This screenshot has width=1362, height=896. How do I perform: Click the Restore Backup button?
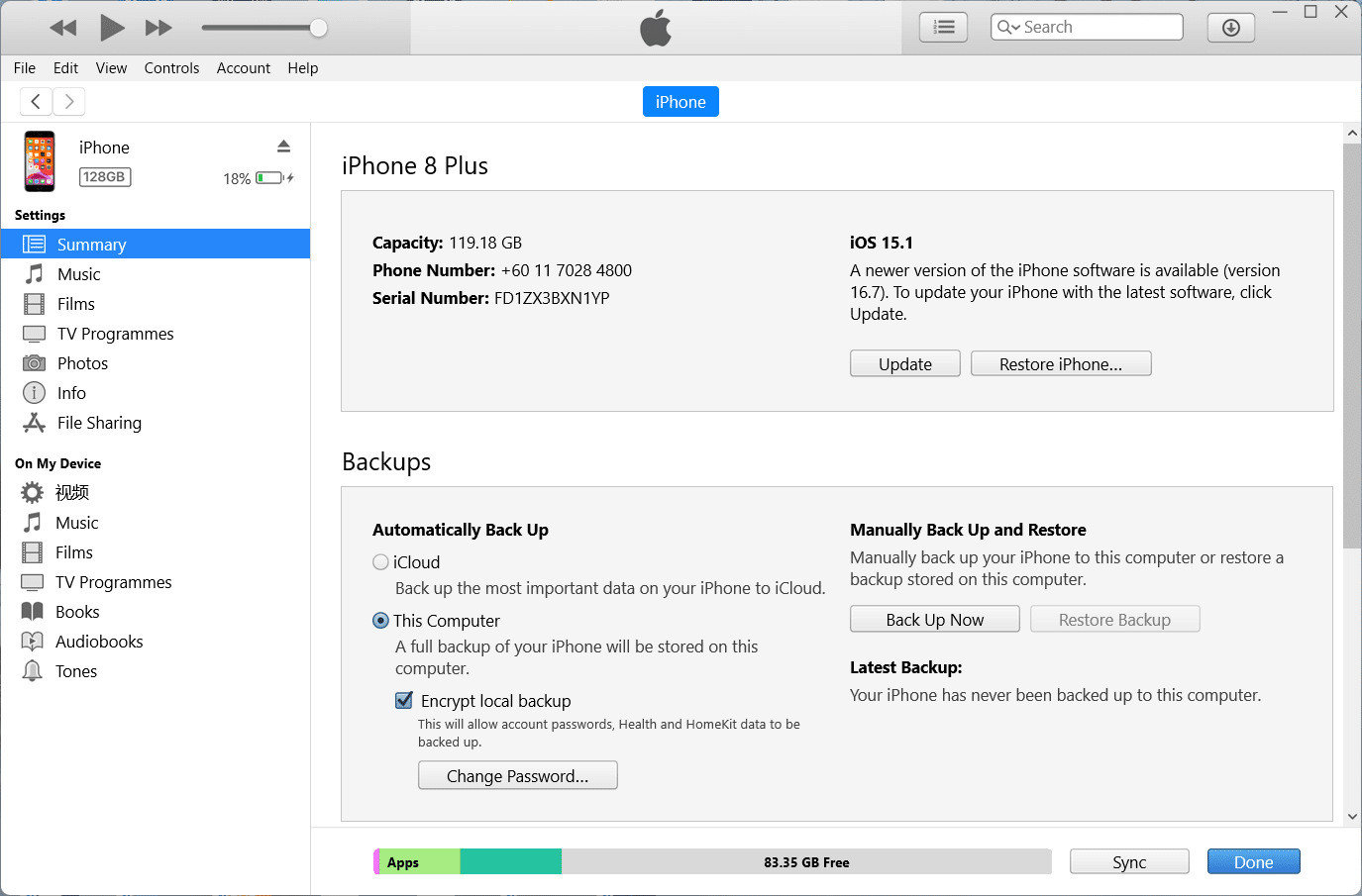click(x=1115, y=619)
